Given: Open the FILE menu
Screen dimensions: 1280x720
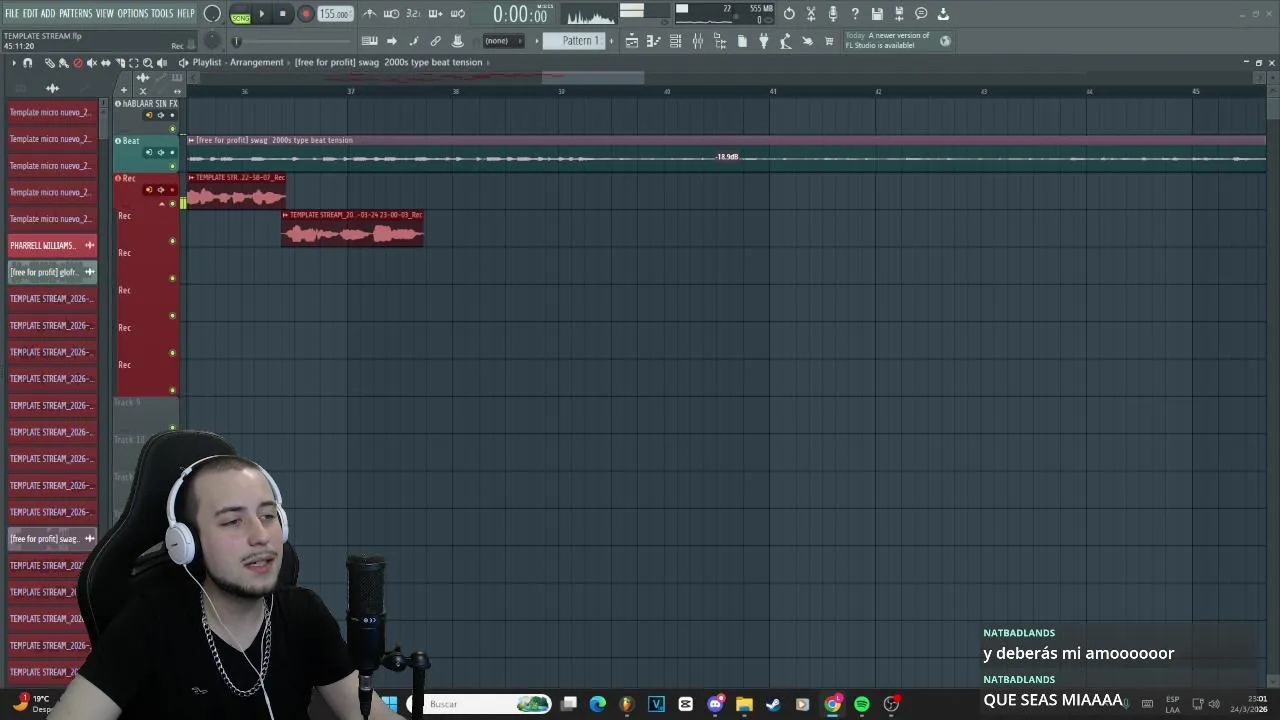Looking at the screenshot, I should click(x=12, y=14).
